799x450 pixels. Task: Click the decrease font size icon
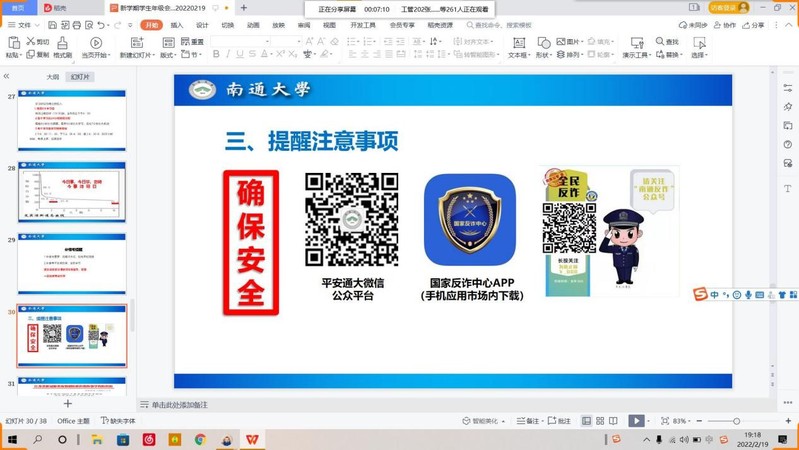tap(322, 41)
